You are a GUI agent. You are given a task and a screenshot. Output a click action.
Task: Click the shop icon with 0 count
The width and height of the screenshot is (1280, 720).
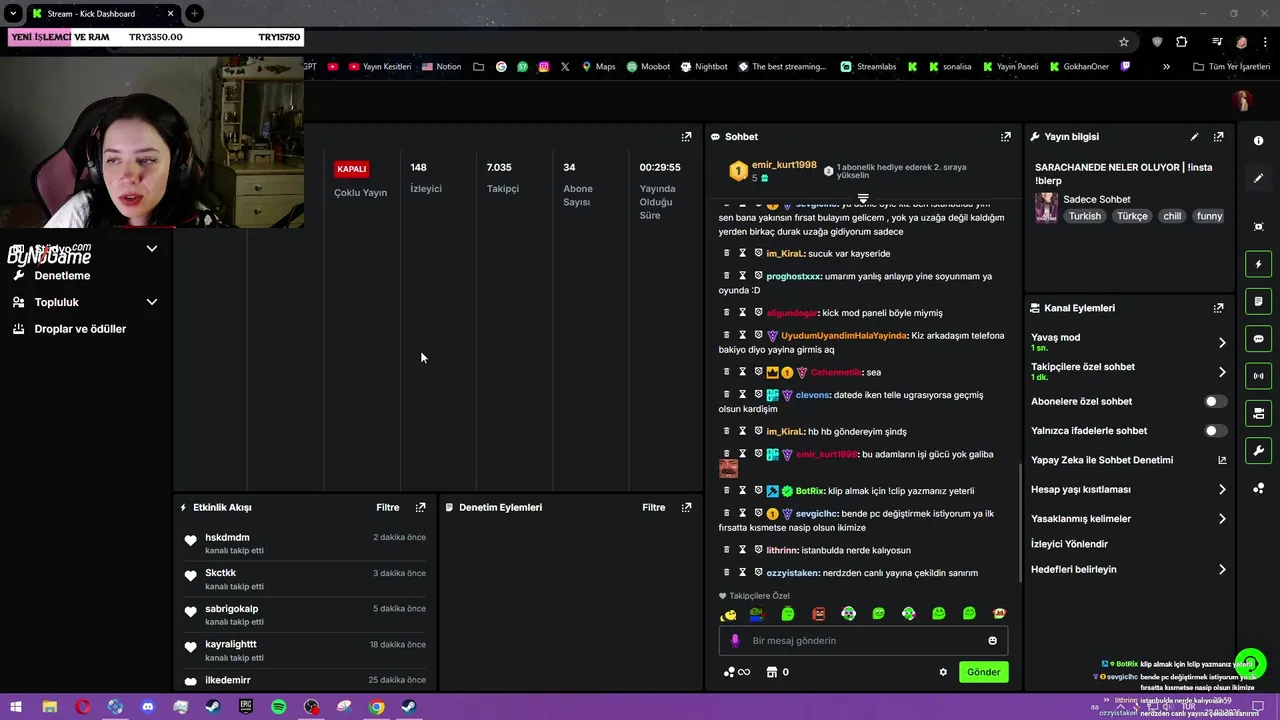tap(777, 672)
